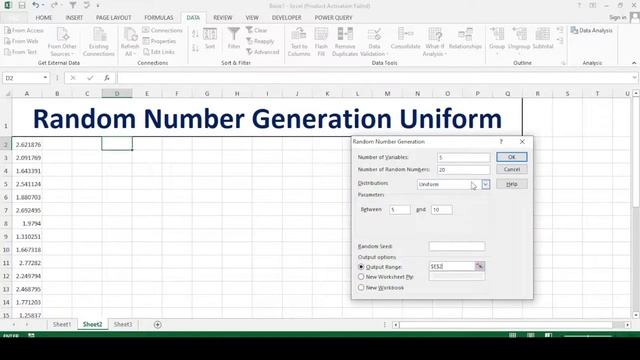Screen dimensions: 640x360
Task: Switch to PAGE LAYOUT tab
Action: coord(113,18)
